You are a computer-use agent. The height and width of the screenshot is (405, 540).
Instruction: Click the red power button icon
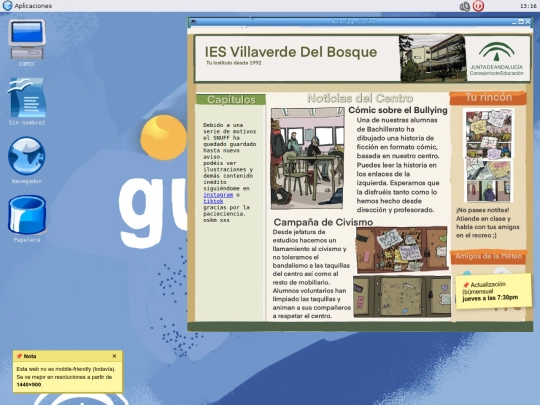click(x=478, y=6)
